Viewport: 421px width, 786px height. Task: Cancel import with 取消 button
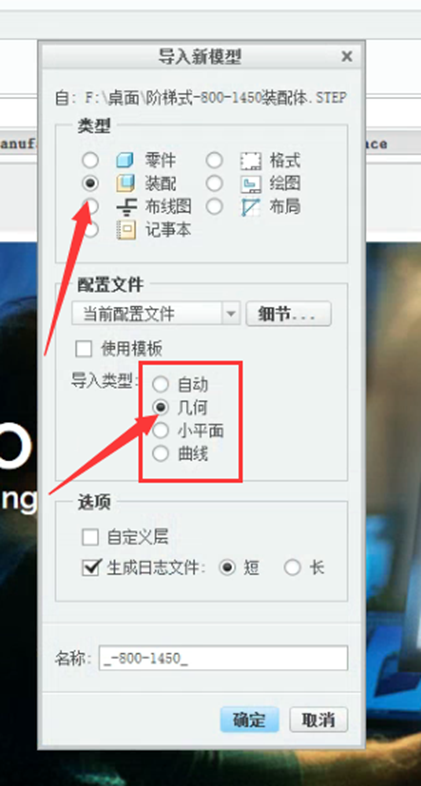click(318, 720)
